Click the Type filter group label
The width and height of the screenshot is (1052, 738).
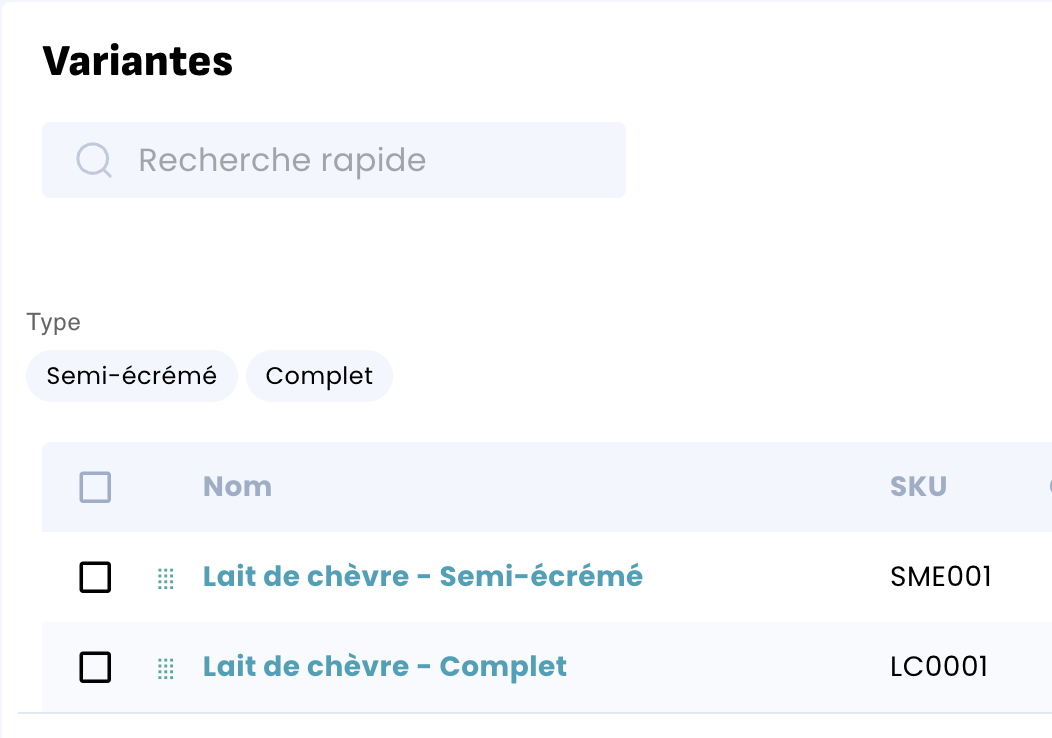pos(53,322)
